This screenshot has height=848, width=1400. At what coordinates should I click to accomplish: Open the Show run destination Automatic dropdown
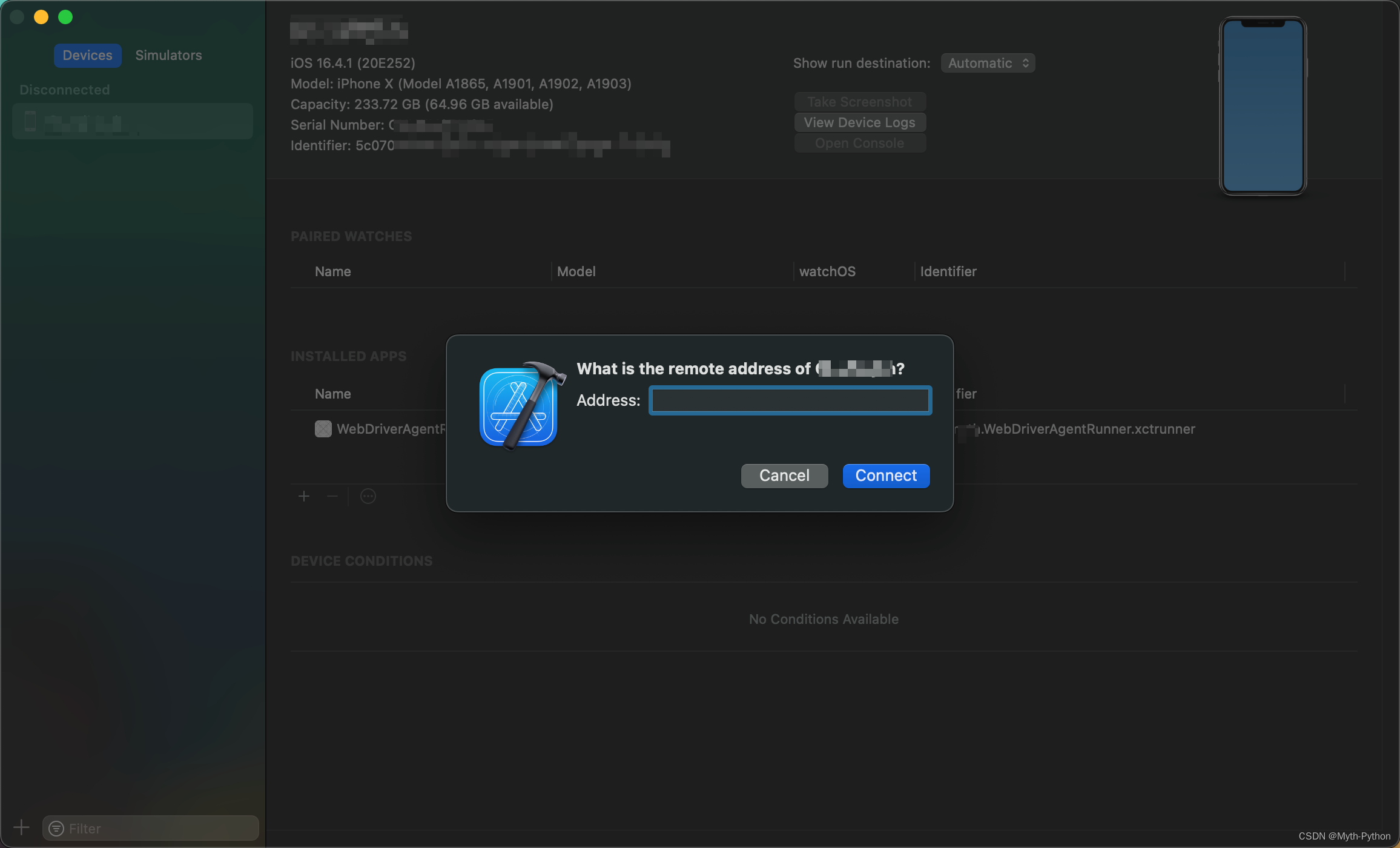click(x=988, y=63)
